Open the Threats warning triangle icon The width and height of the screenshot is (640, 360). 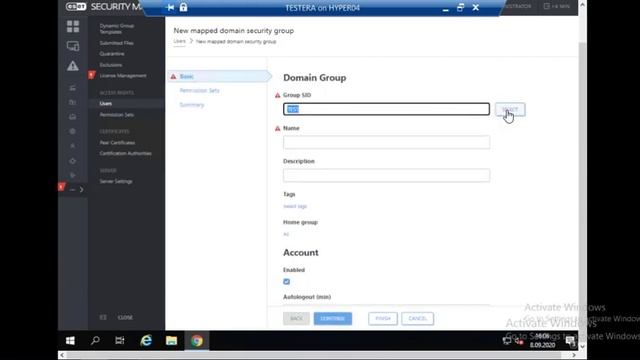tap(73, 66)
